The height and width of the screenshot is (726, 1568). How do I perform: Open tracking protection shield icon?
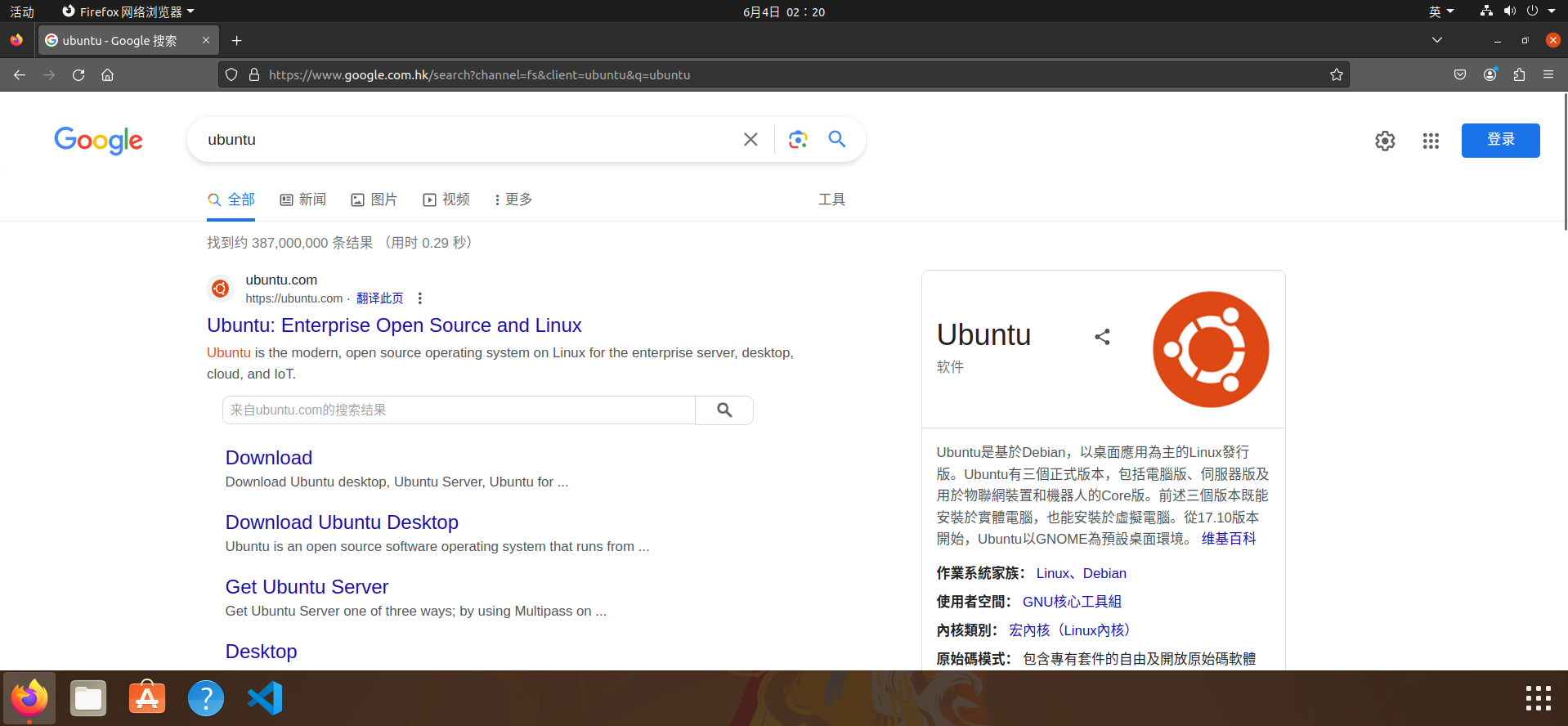231,74
